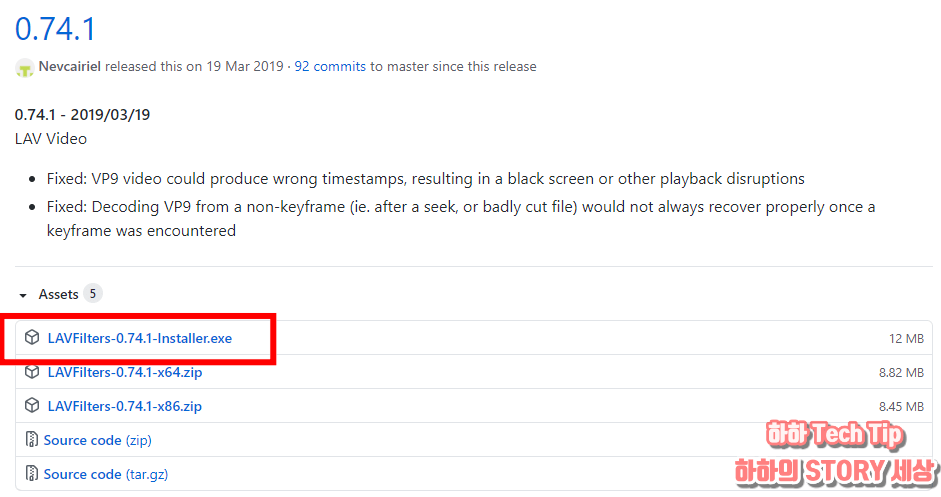Download LAVFilters-0.74.1-x86.zip
This screenshot has width=941, height=497.
(x=125, y=406)
